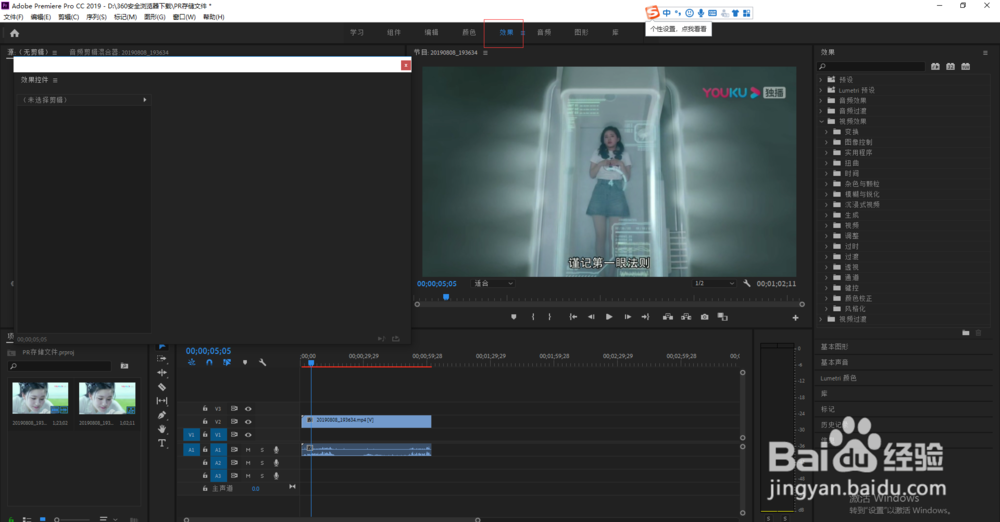Viewport: 1000px width, 522px height.
Task: Expand 视频过渡 folder
Action: (821, 319)
